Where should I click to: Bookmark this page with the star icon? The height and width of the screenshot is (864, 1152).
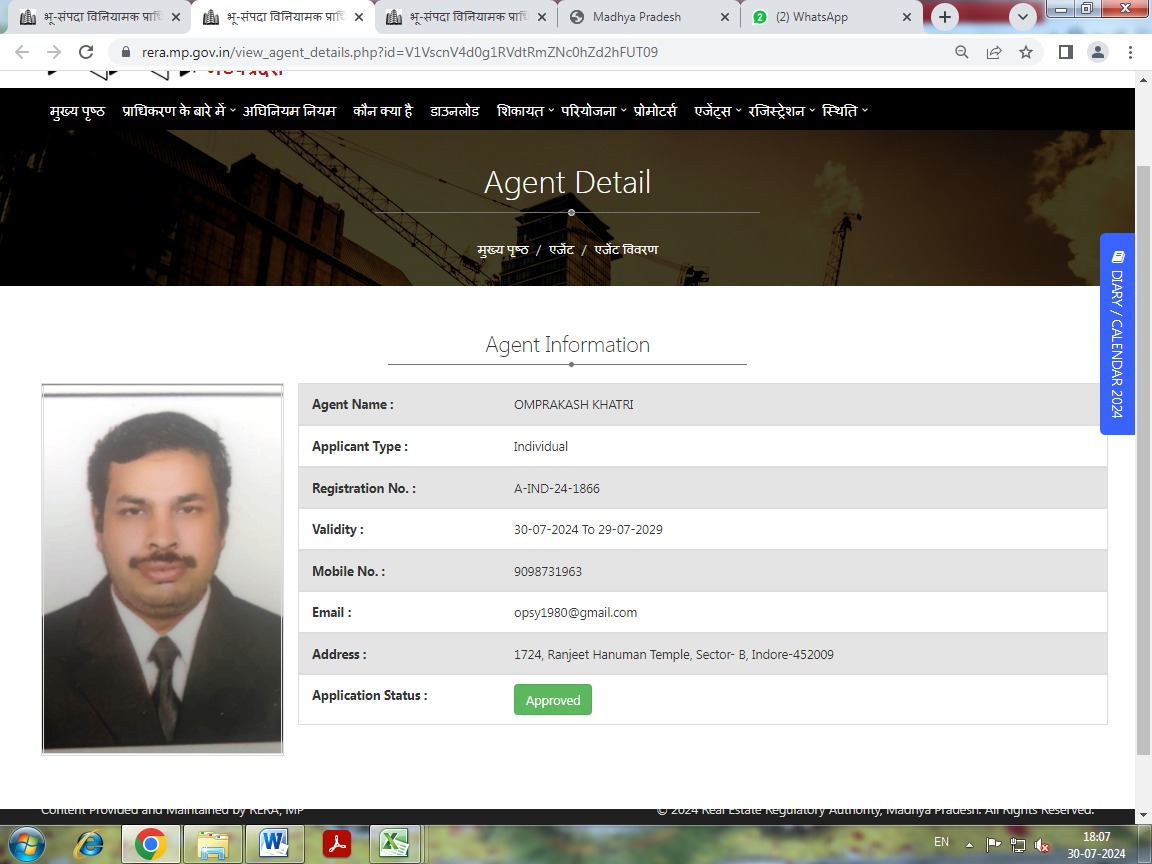point(1026,52)
